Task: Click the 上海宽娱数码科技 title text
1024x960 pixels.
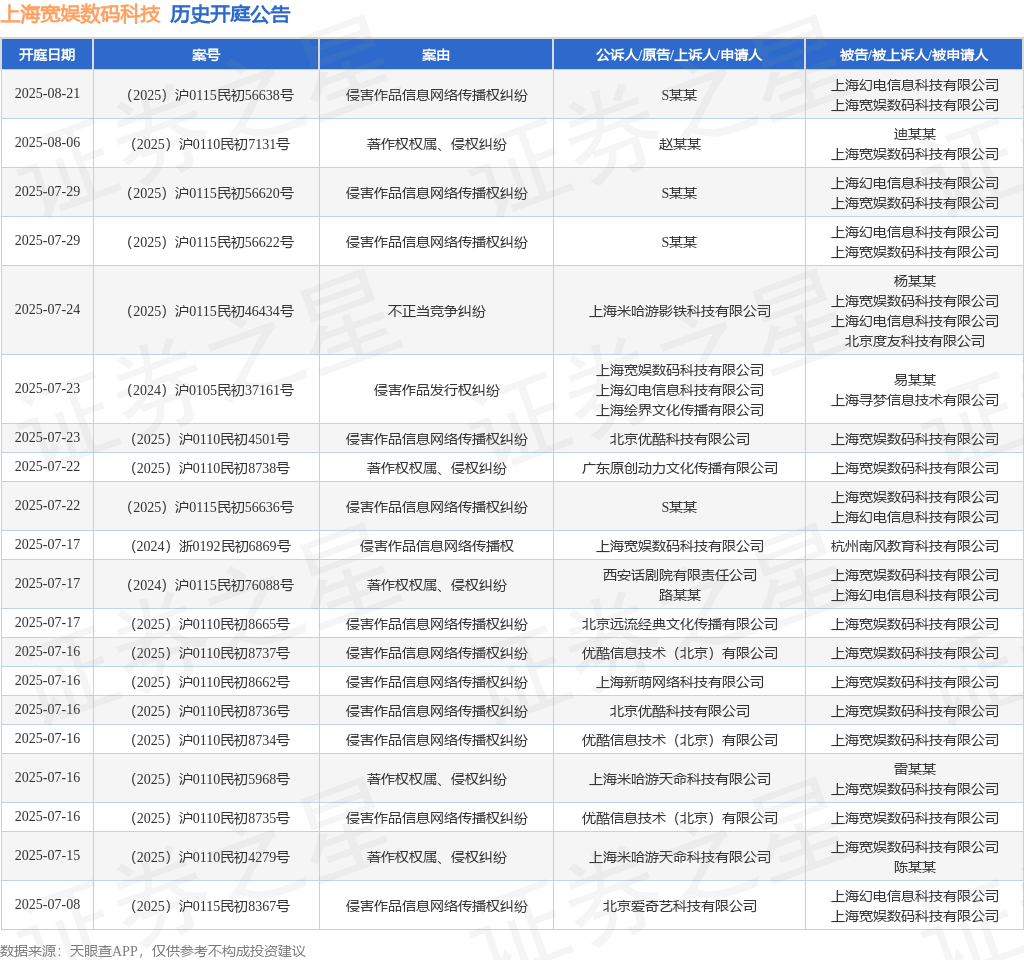Action: (80, 14)
